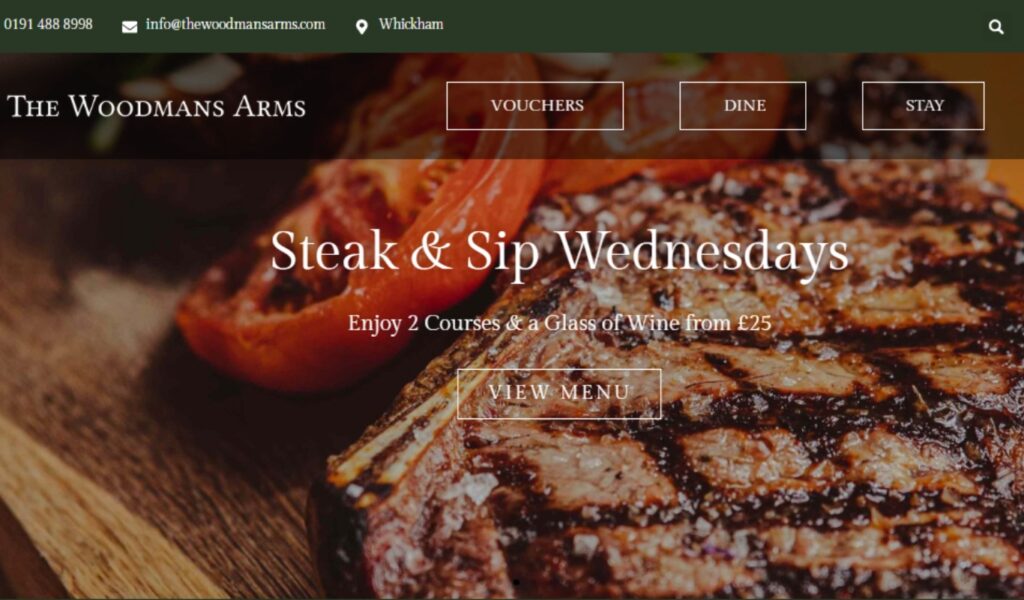
Task: Open the Whickham location link
Action: [x=411, y=24]
